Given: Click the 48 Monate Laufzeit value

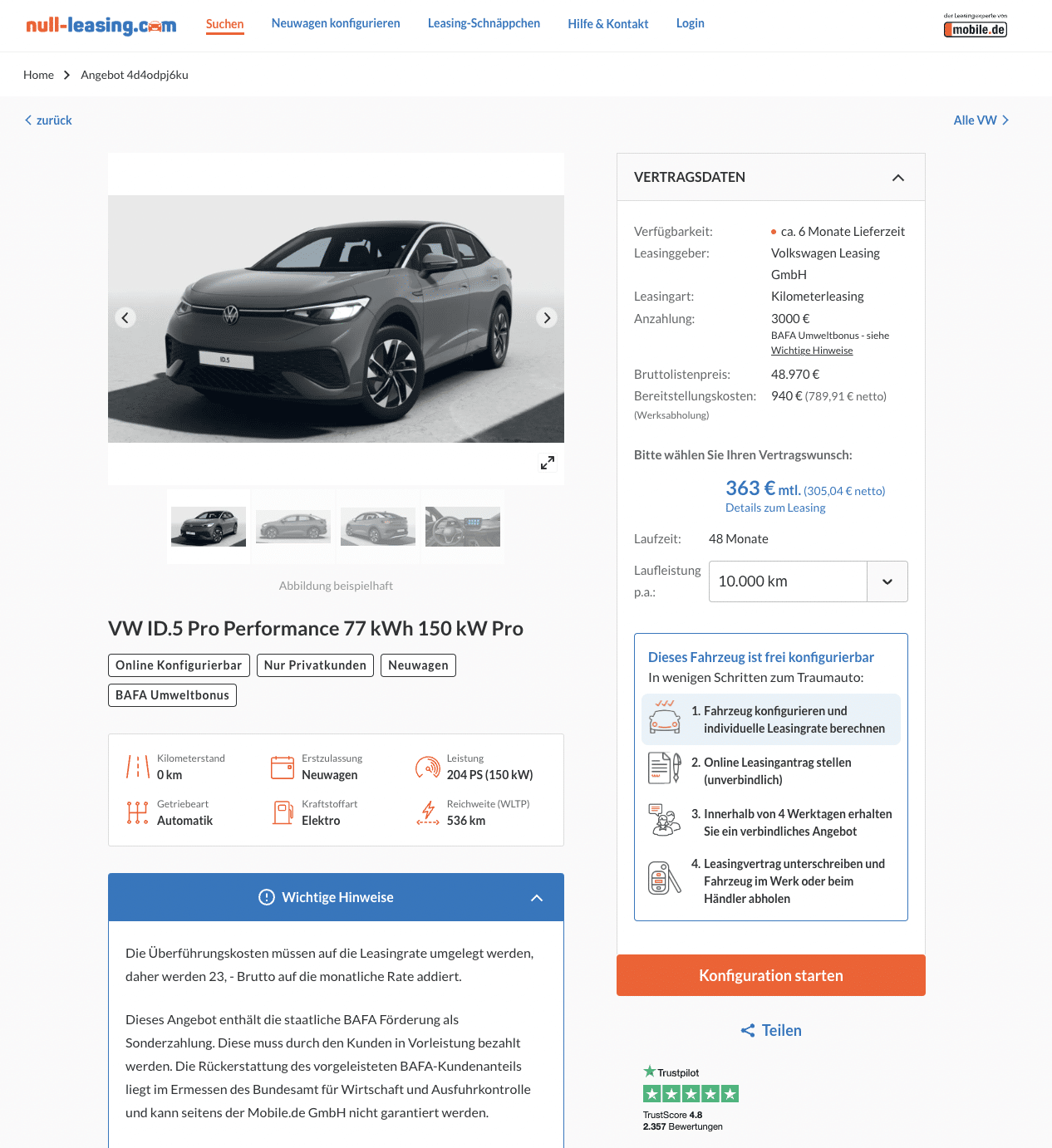Looking at the screenshot, I should [739, 539].
